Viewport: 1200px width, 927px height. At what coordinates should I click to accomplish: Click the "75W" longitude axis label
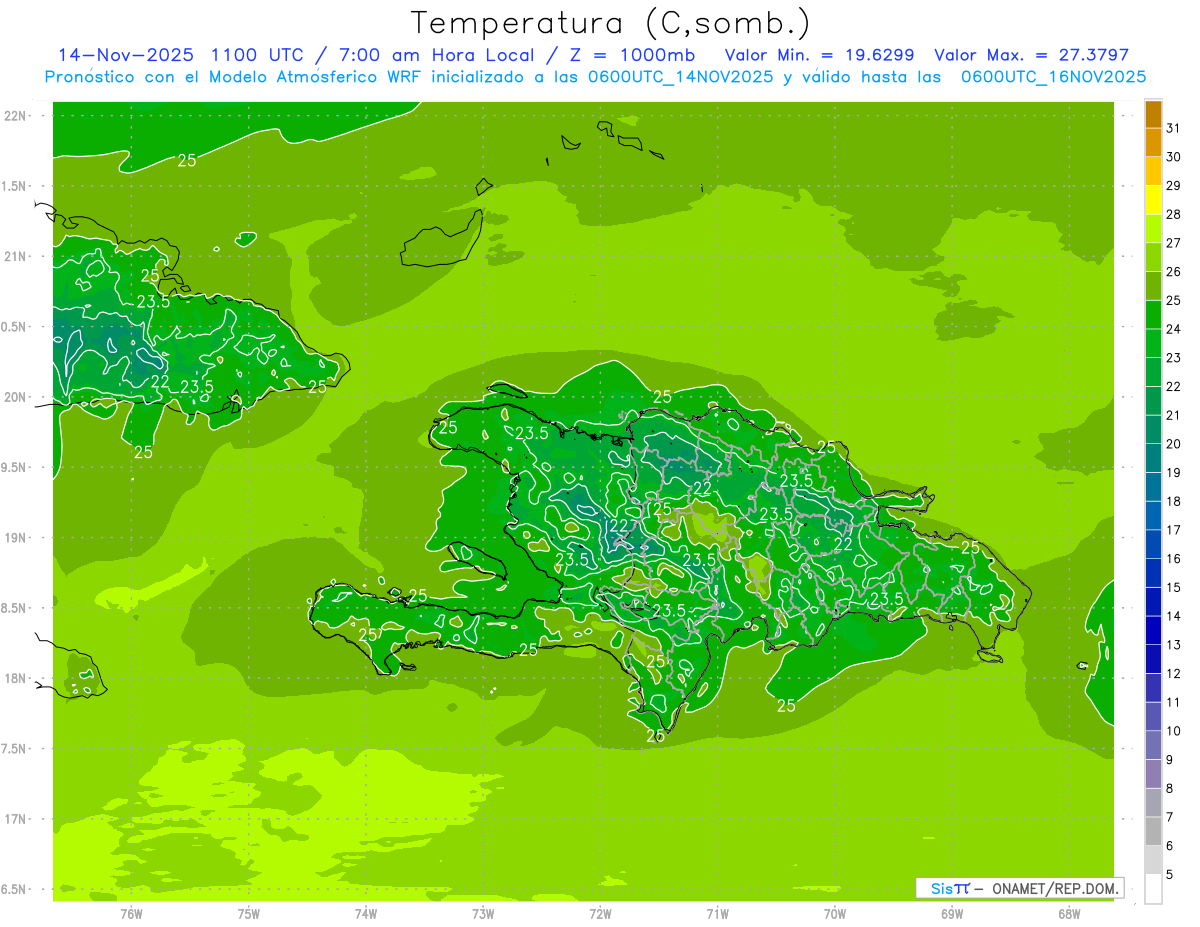249,913
